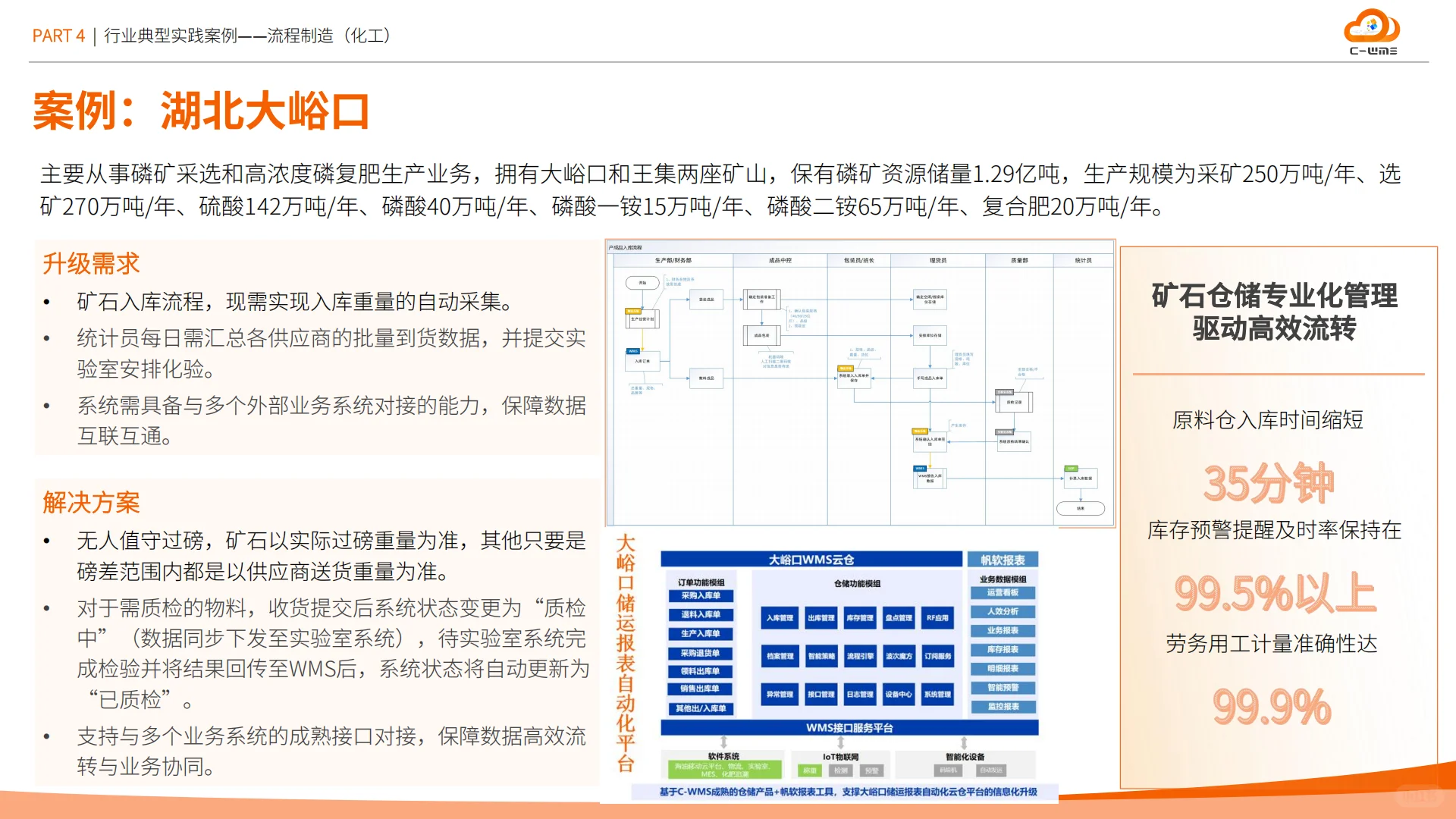Click the 采购入库单 box
The image size is (1456, 819).
coord(701,595)
